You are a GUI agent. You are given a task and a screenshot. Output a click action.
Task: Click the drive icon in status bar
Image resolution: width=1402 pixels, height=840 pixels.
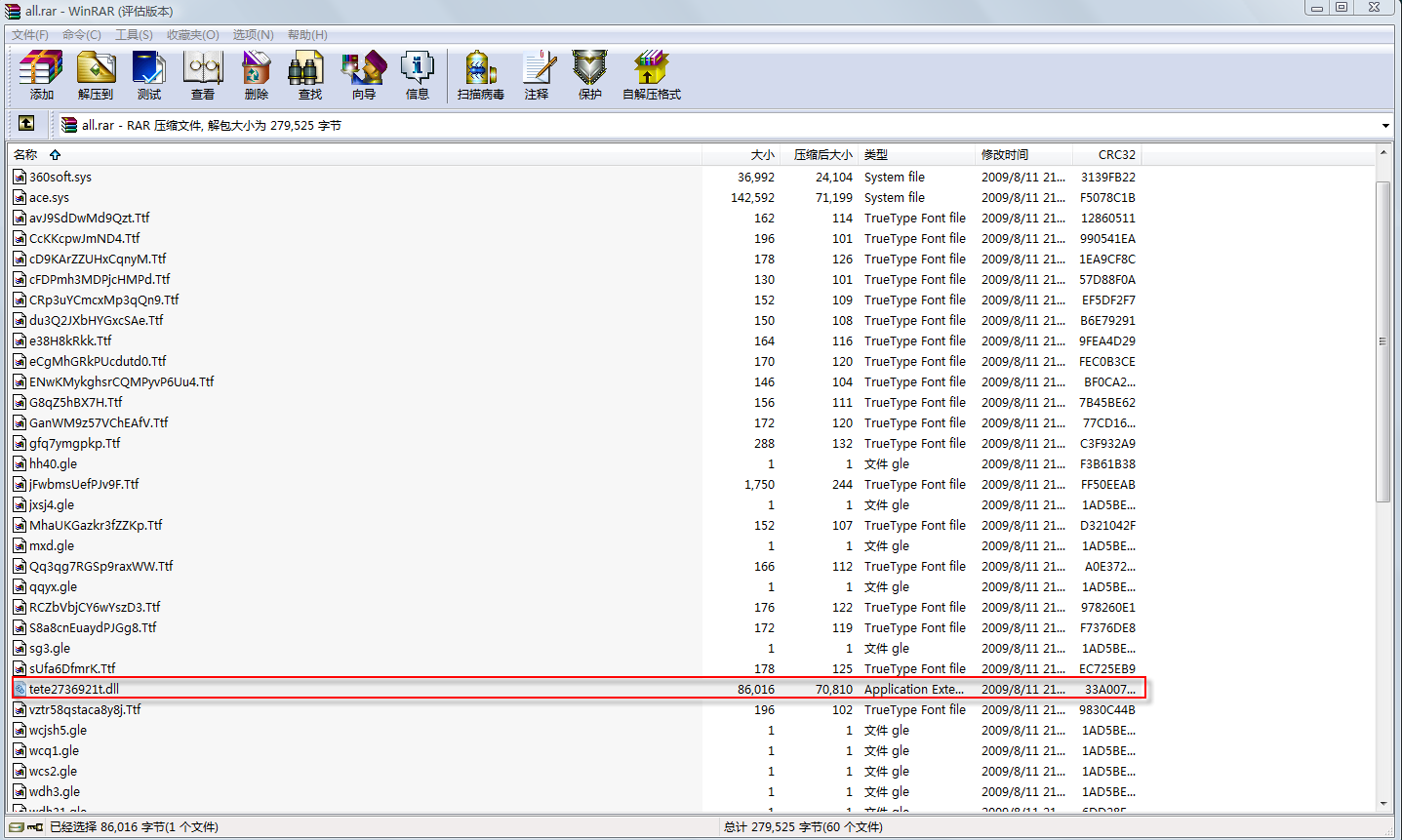pyautogui.click(x=16, y=827)
